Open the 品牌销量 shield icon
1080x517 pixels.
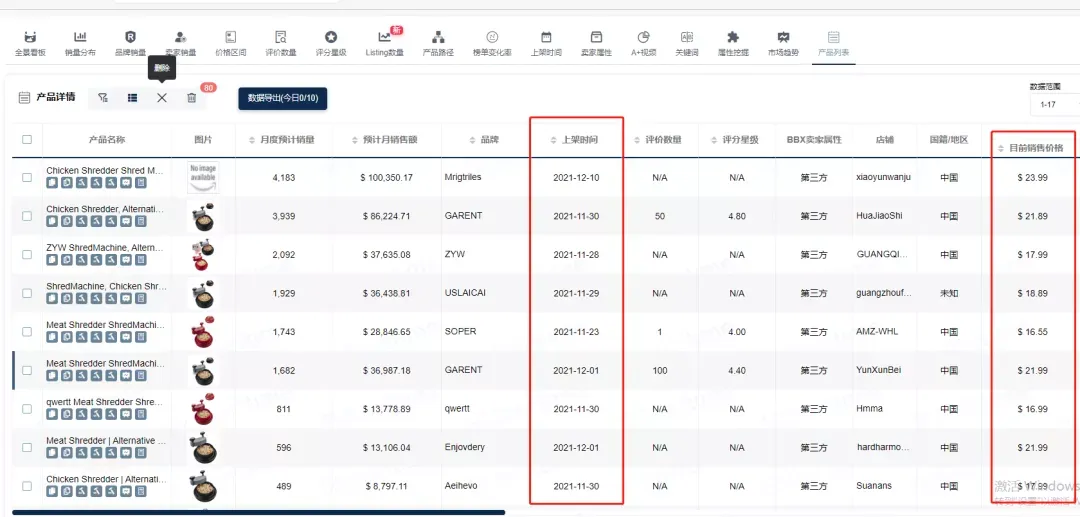pyautogui.click(x=130, y=37)
